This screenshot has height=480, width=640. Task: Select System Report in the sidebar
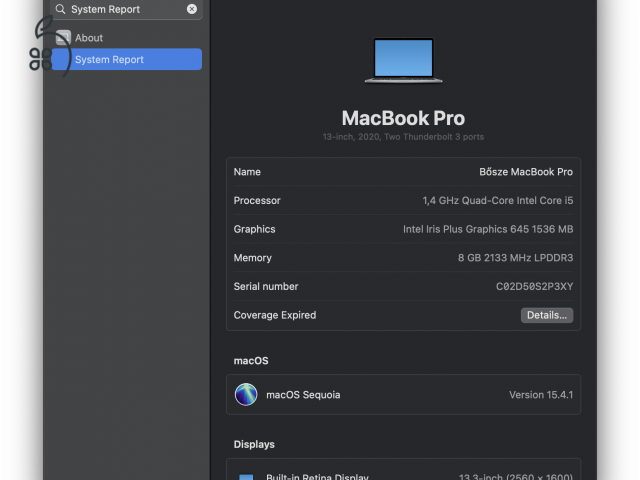pyautogui.click(x=127, y=60)
